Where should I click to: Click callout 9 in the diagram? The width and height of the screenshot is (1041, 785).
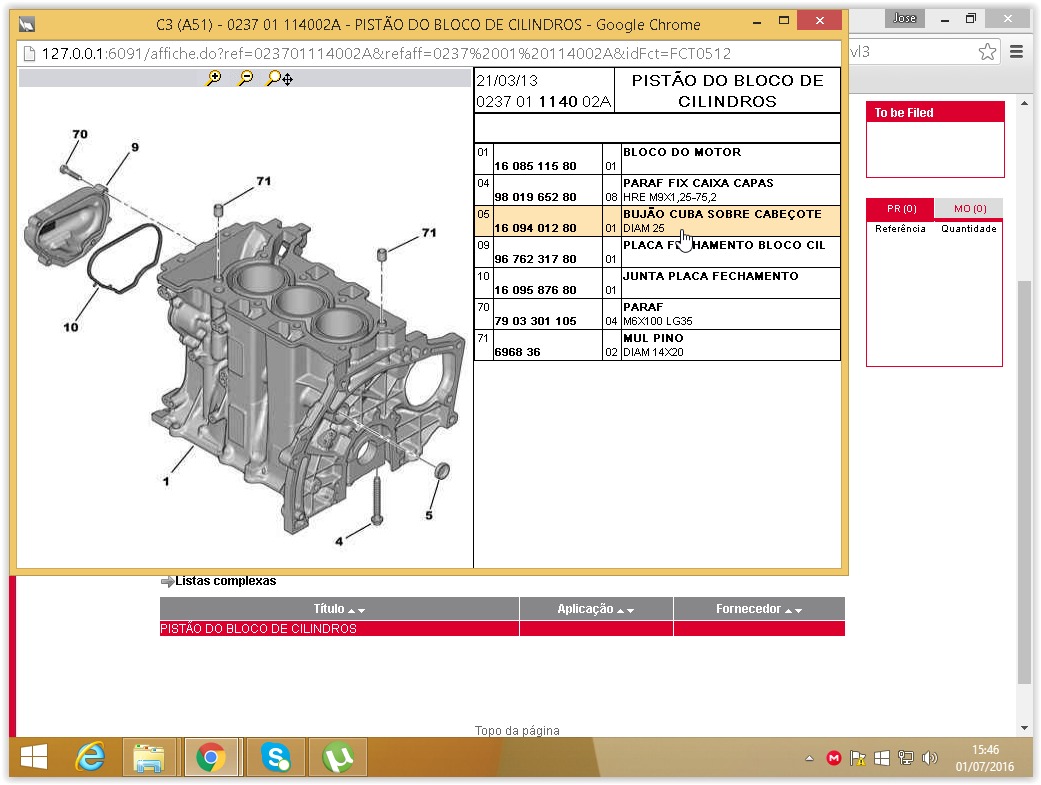(135, 147)
